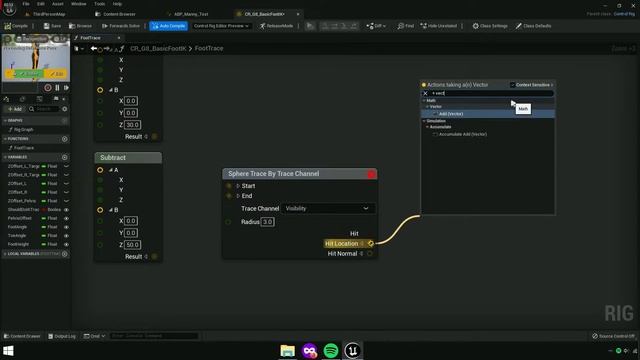Navigate back in graph history

[x=94, y=48]
